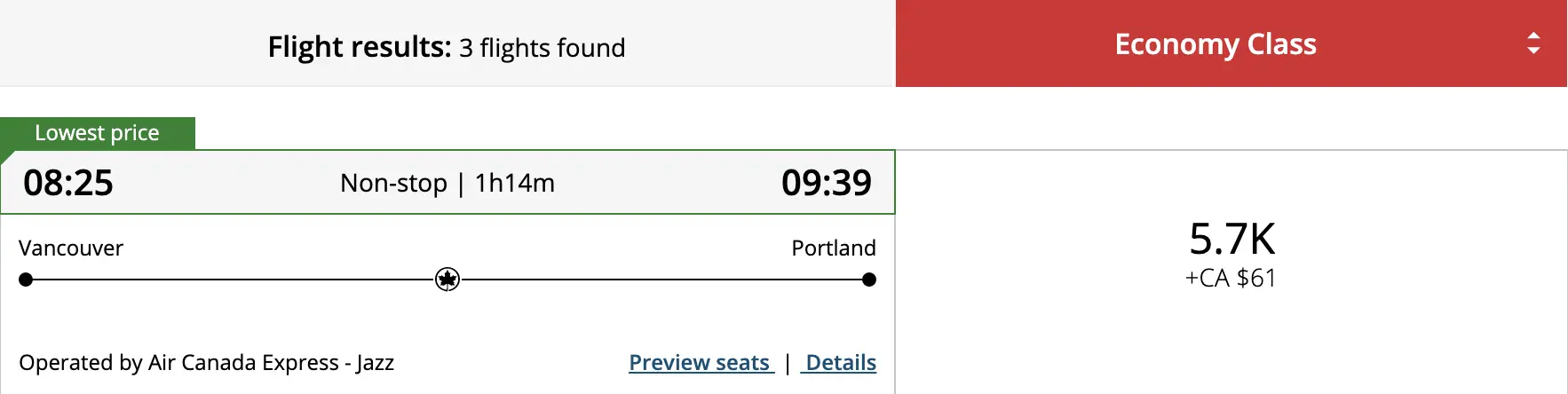The width and height of the screenshot is (1568, 394).
Task: Click the Vancouver city label
Action: click(71, 248)
